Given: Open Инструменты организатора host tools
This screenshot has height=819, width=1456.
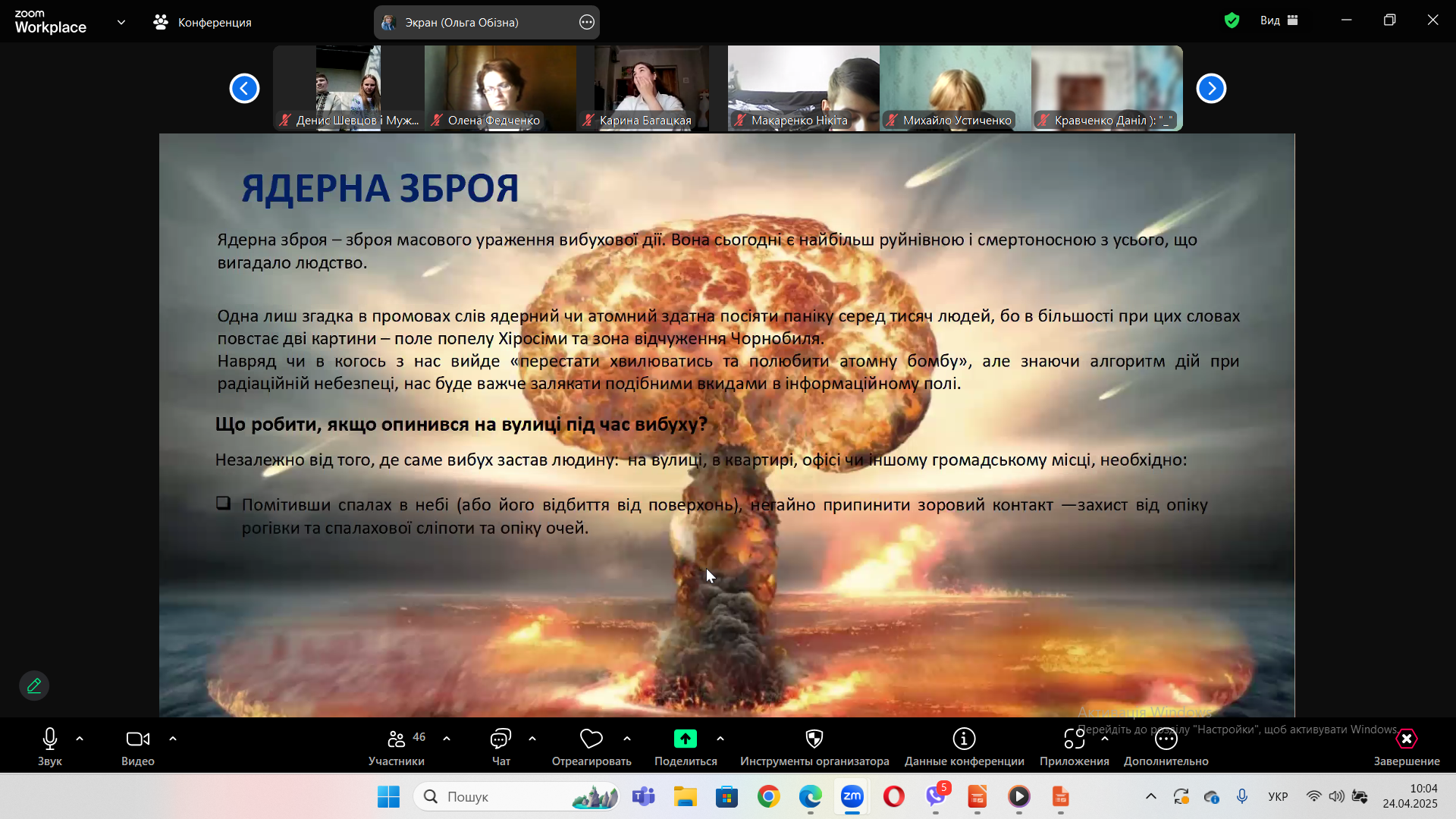Looking at the screenshot, I should coord(814,747).
